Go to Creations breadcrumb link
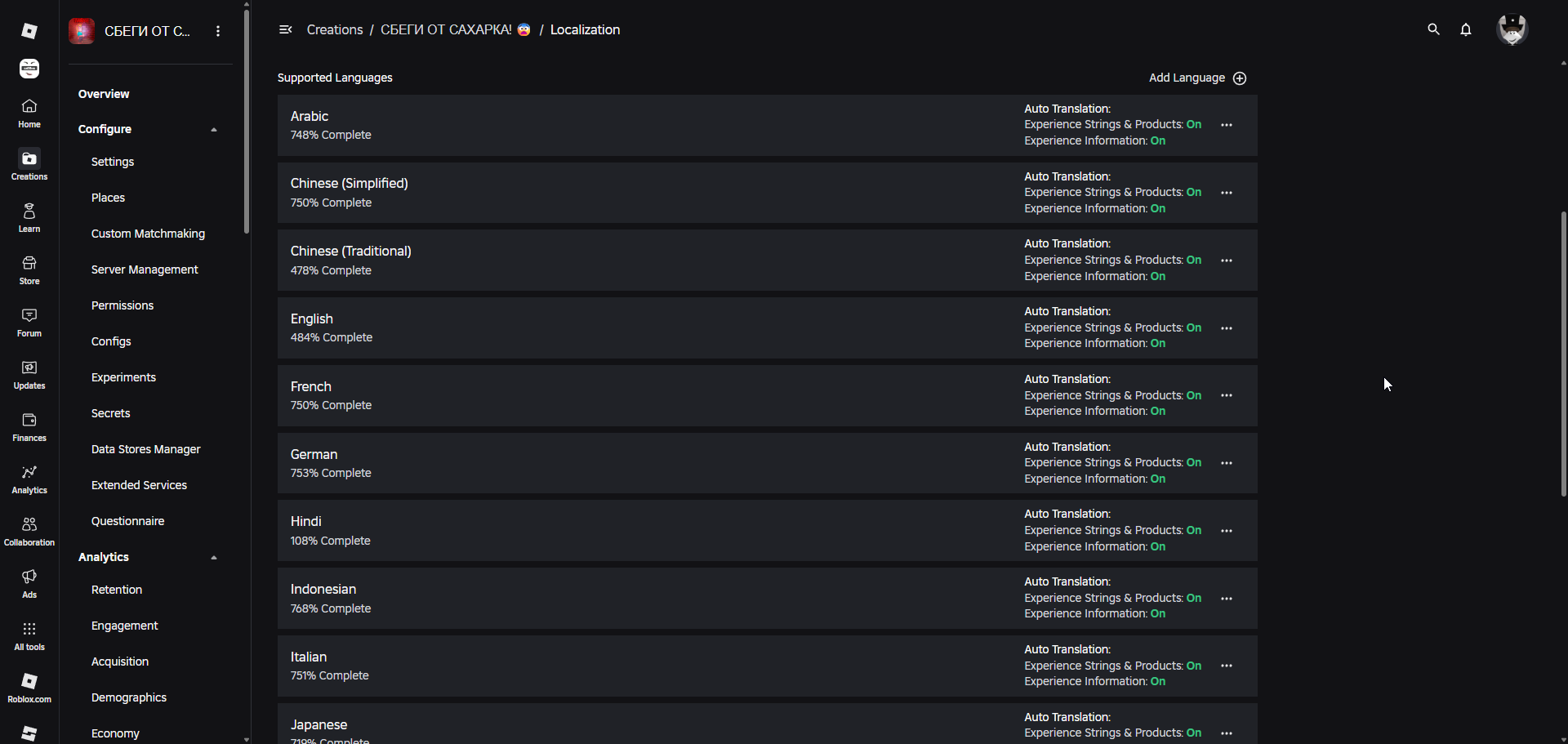Screen dimensions: 1568x744 335,29
